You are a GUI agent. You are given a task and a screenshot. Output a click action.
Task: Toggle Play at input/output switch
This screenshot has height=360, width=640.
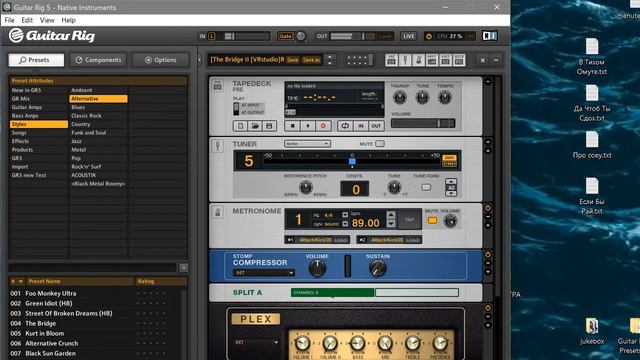click(x=236, y=109)
